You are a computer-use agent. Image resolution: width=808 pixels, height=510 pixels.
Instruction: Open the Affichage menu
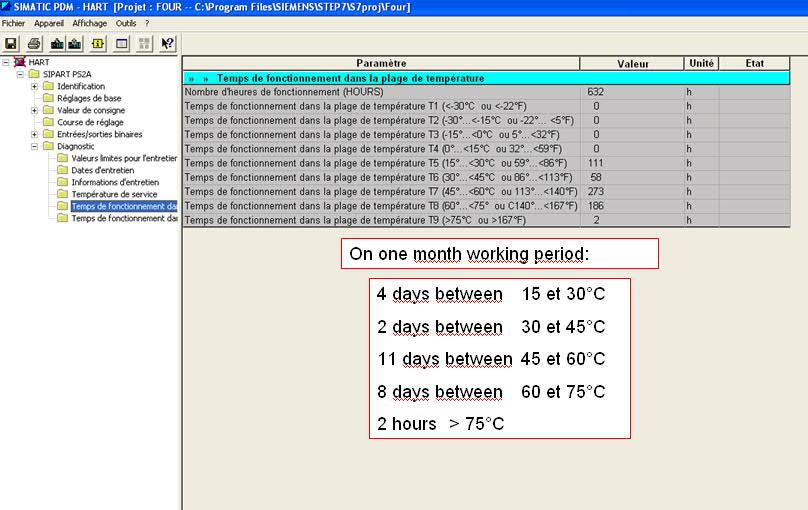(90, 23)
